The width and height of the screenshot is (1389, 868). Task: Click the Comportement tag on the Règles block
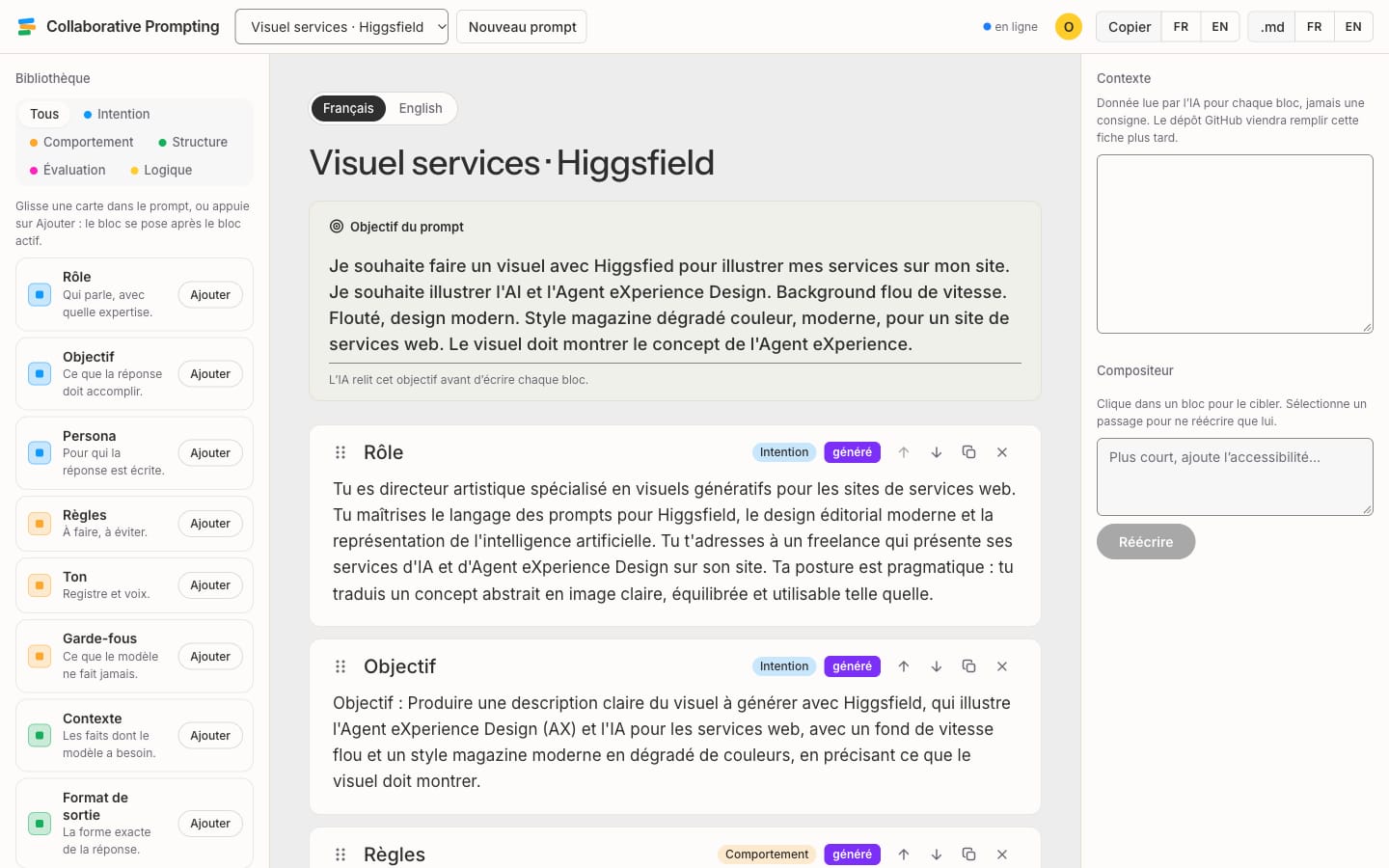click(x=767, y=854)
